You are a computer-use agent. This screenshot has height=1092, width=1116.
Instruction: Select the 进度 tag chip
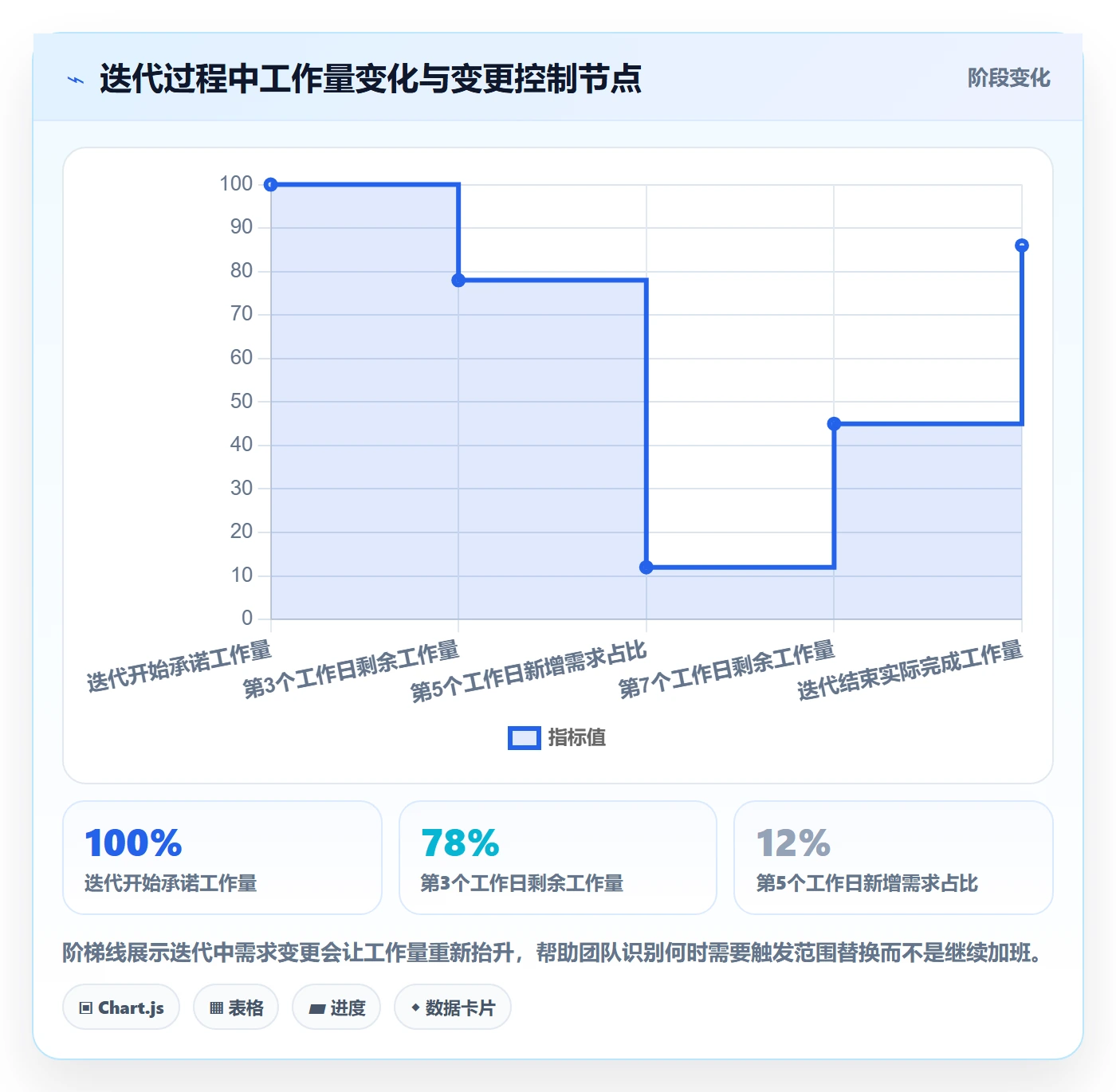tap(336, 1008)
